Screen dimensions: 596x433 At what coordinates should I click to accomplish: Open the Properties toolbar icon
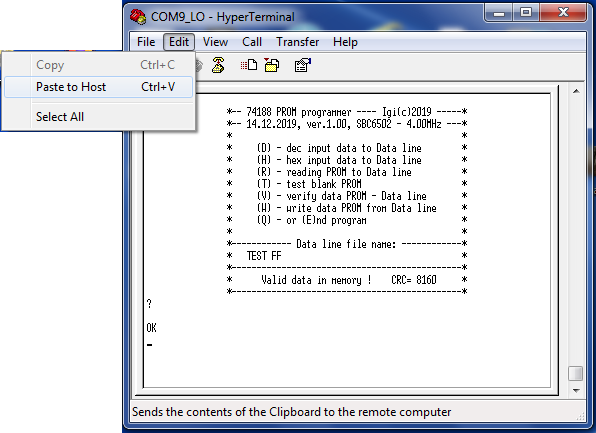[x=303, y=65]
